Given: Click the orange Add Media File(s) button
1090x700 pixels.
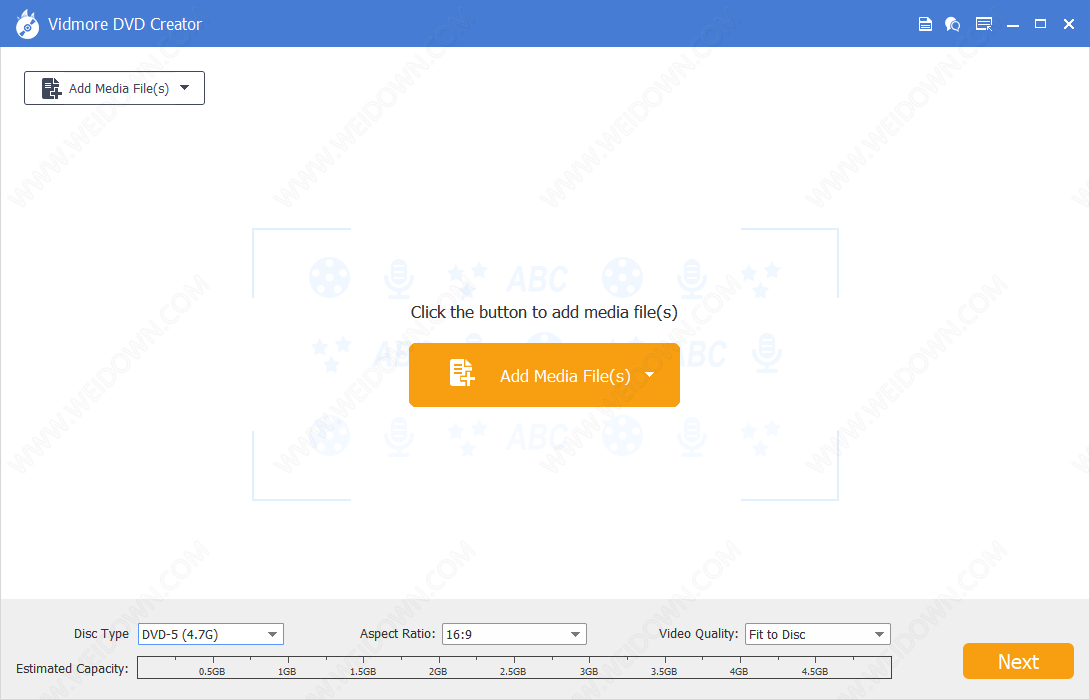Looking at the screenshot, I should tap(544, 375).
